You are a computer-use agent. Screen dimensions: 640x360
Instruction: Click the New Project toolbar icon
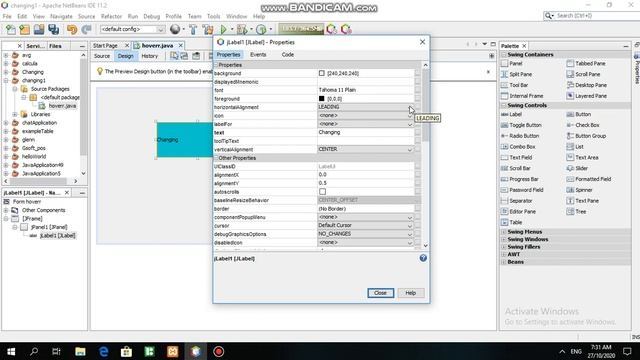(x=24, y=29)
